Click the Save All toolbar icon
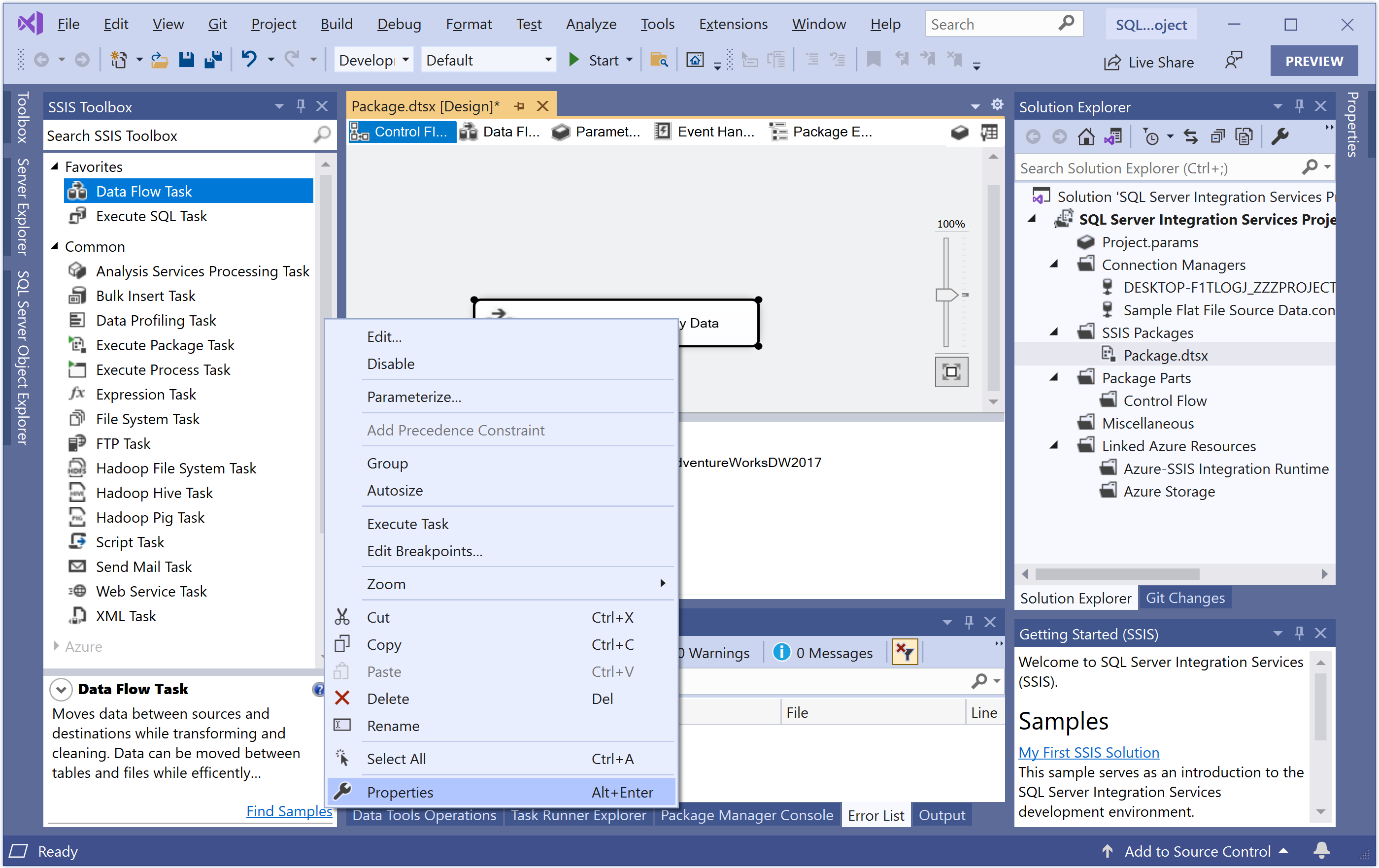Image resolution: width=1379 pixels, height=868 pixels. pyautogui.click(x=213, y=60)
